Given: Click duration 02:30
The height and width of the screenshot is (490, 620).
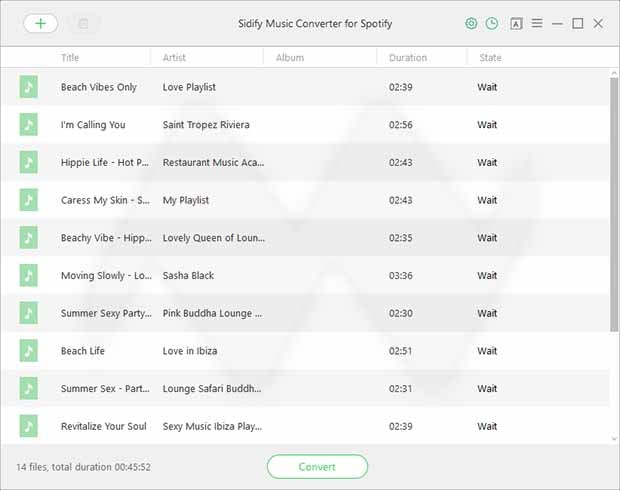Looking at the screenshot, I should [x=401, y=313].
